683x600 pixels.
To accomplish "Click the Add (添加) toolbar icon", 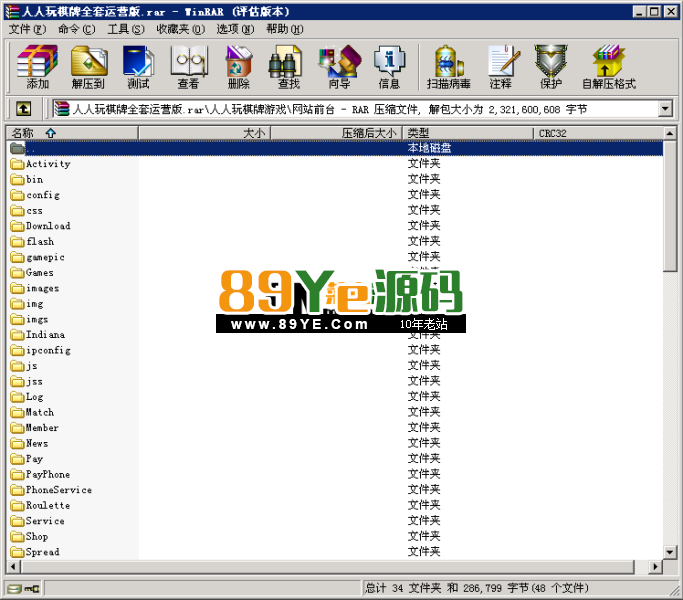I will 37,67.
